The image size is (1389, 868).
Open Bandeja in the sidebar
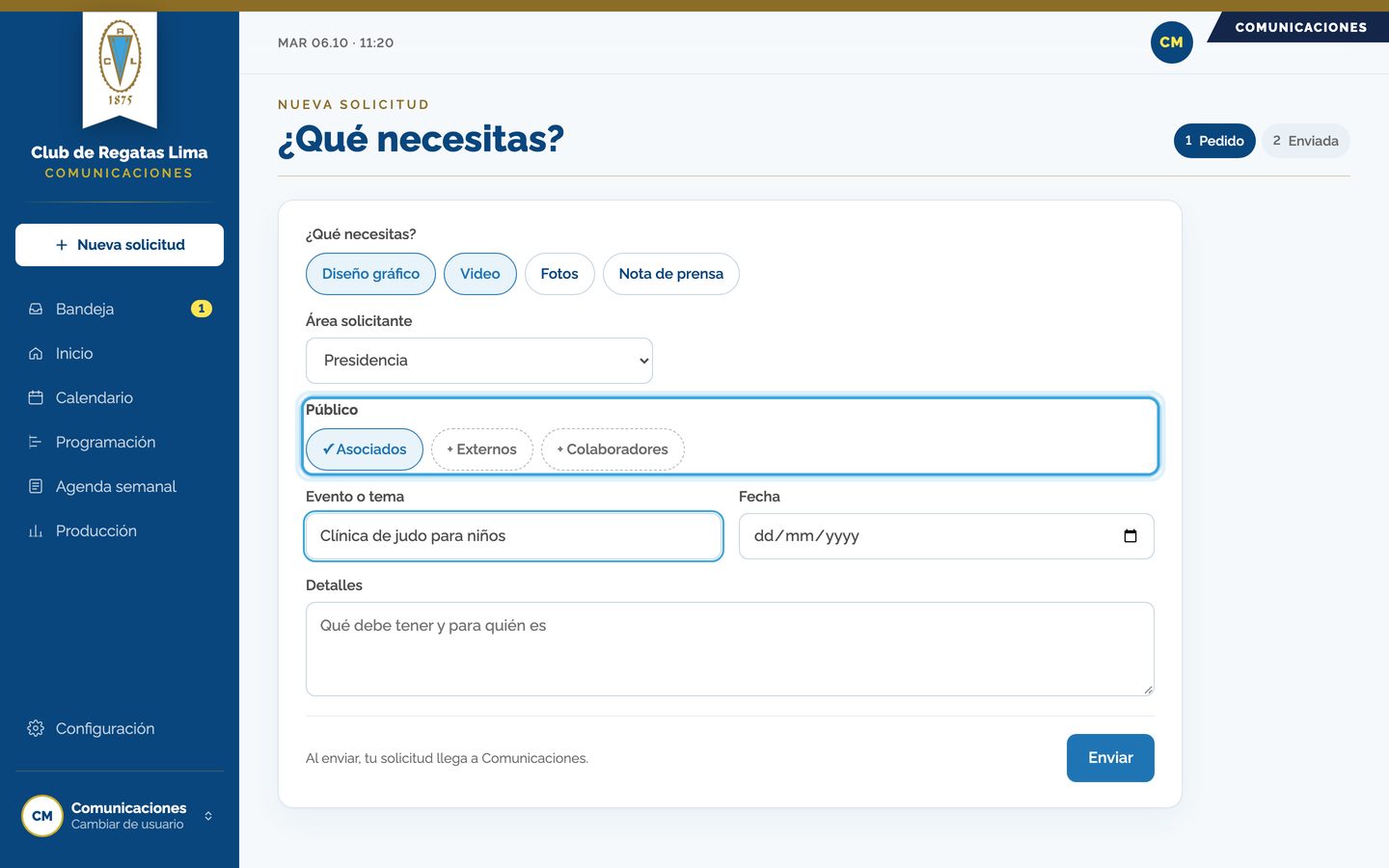point(120,309)
